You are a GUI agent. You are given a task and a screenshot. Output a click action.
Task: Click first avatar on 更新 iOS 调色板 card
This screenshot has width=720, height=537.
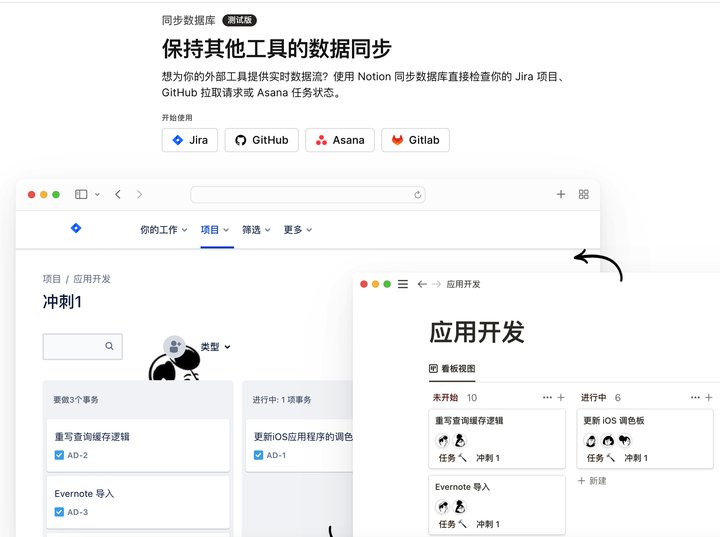[x=591, y=441]
